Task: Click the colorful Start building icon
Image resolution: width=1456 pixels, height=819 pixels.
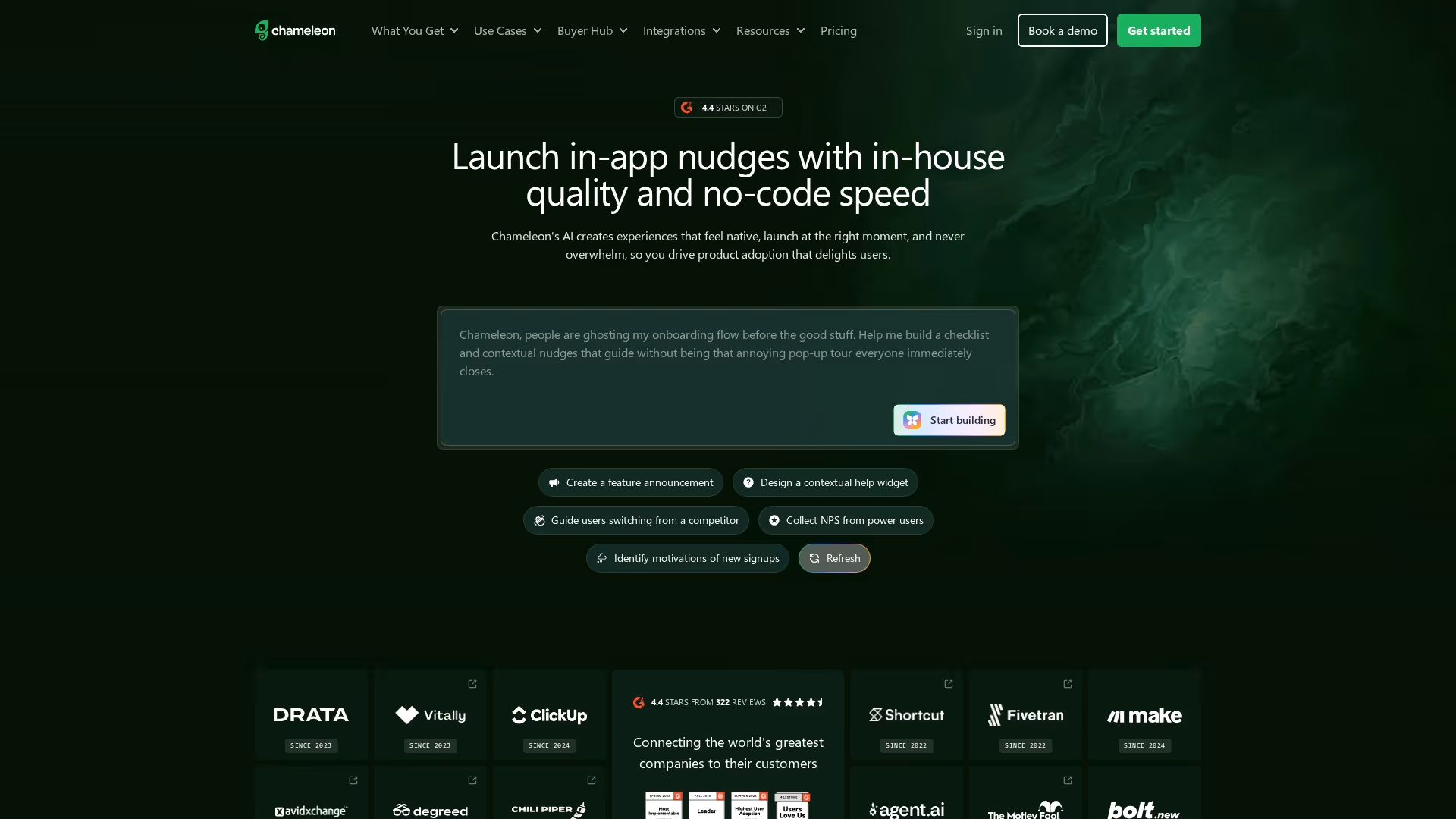Action: coord(912,420)
